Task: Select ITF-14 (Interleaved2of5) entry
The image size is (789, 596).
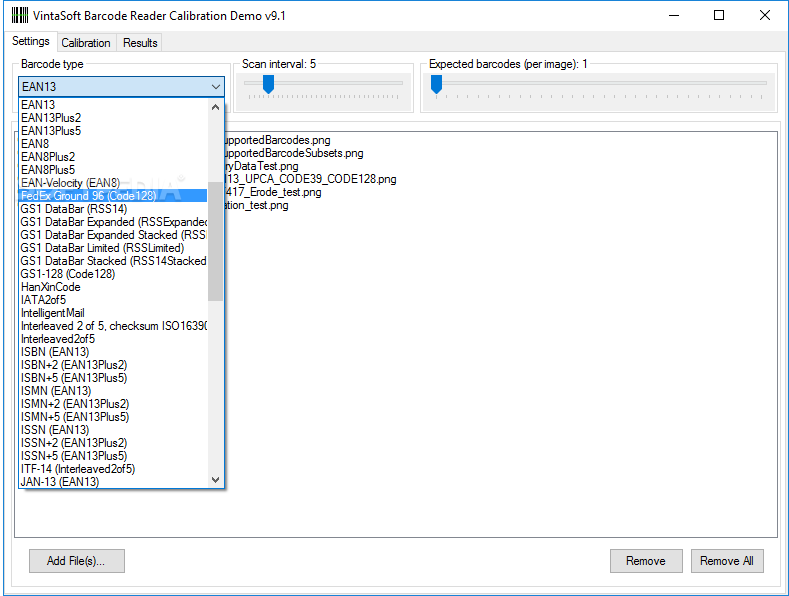Action: tap(113, 469)
